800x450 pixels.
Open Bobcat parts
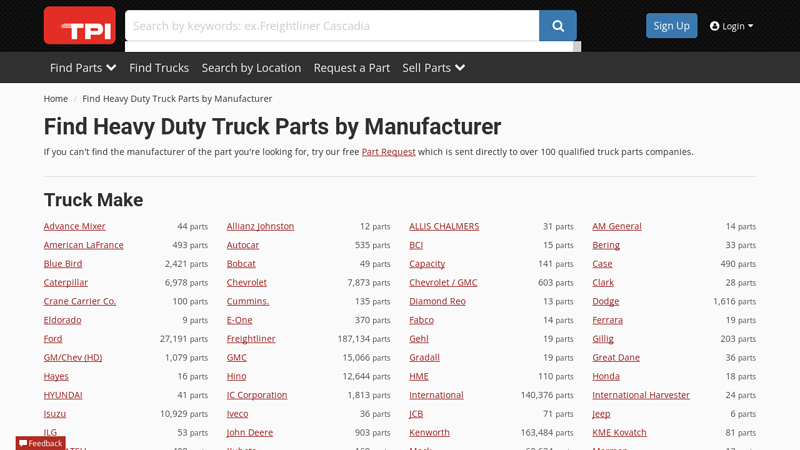(241, 264)
